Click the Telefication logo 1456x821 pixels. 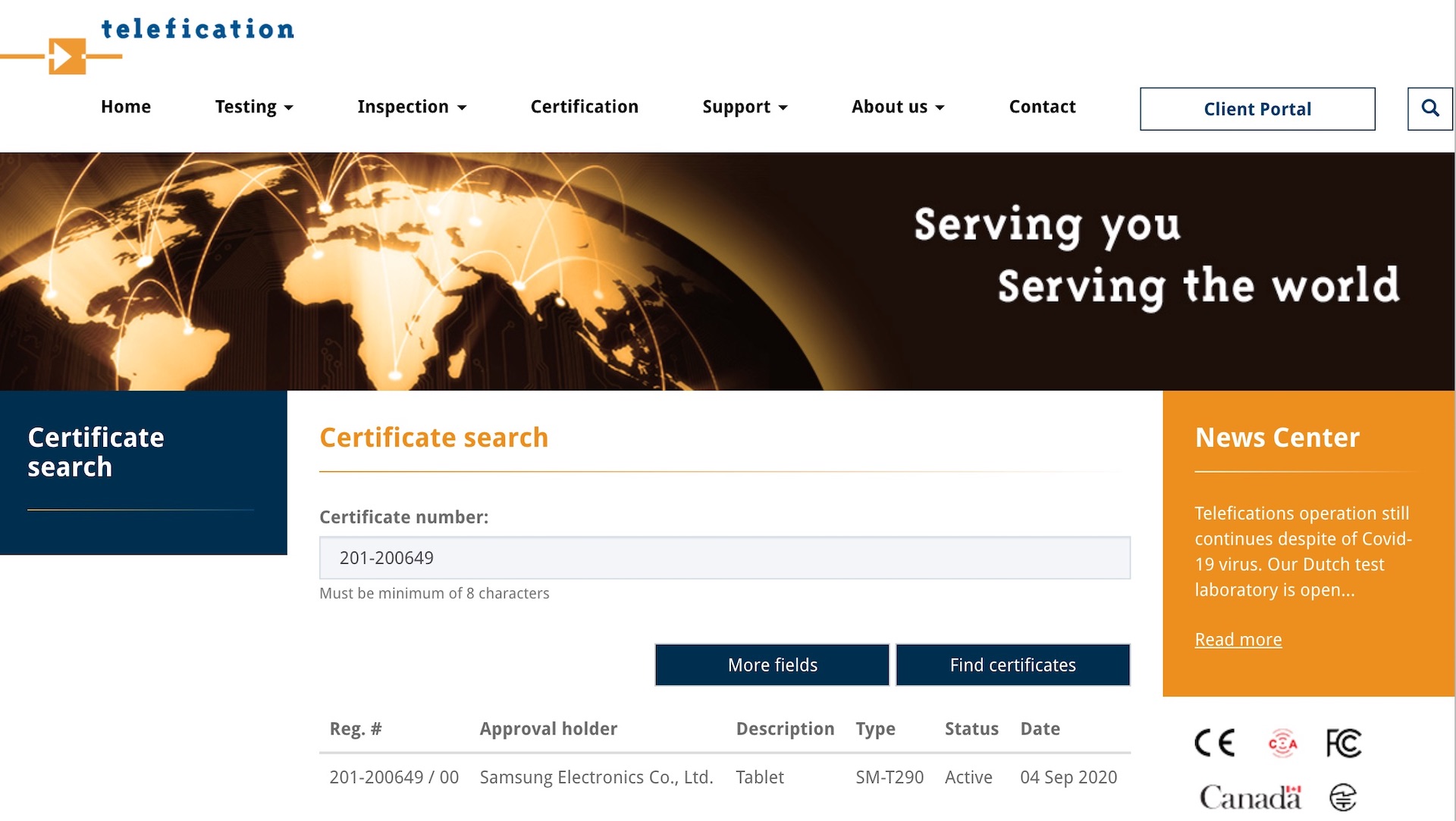147,45
